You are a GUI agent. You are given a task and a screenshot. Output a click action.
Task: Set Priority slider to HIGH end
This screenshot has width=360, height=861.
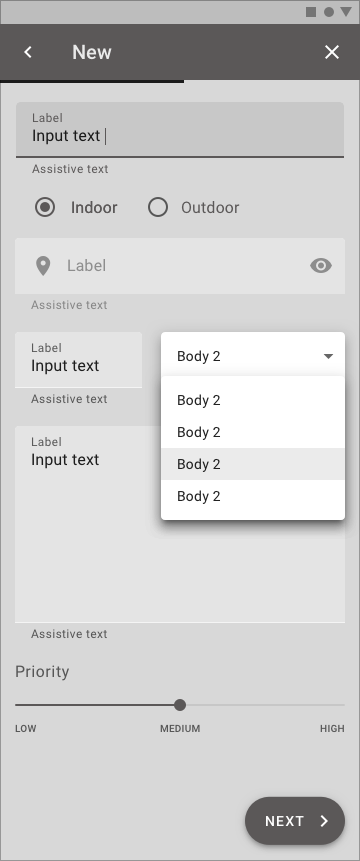[344, 705]
